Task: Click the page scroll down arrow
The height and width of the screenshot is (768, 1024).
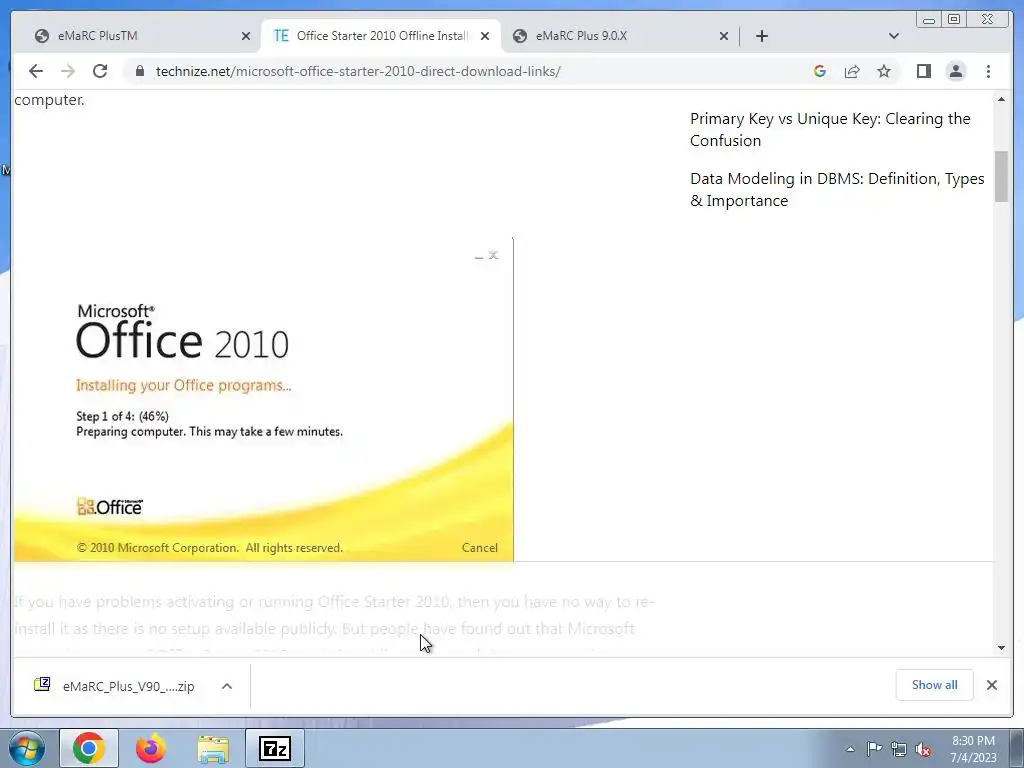Action: coord(1001,648)
